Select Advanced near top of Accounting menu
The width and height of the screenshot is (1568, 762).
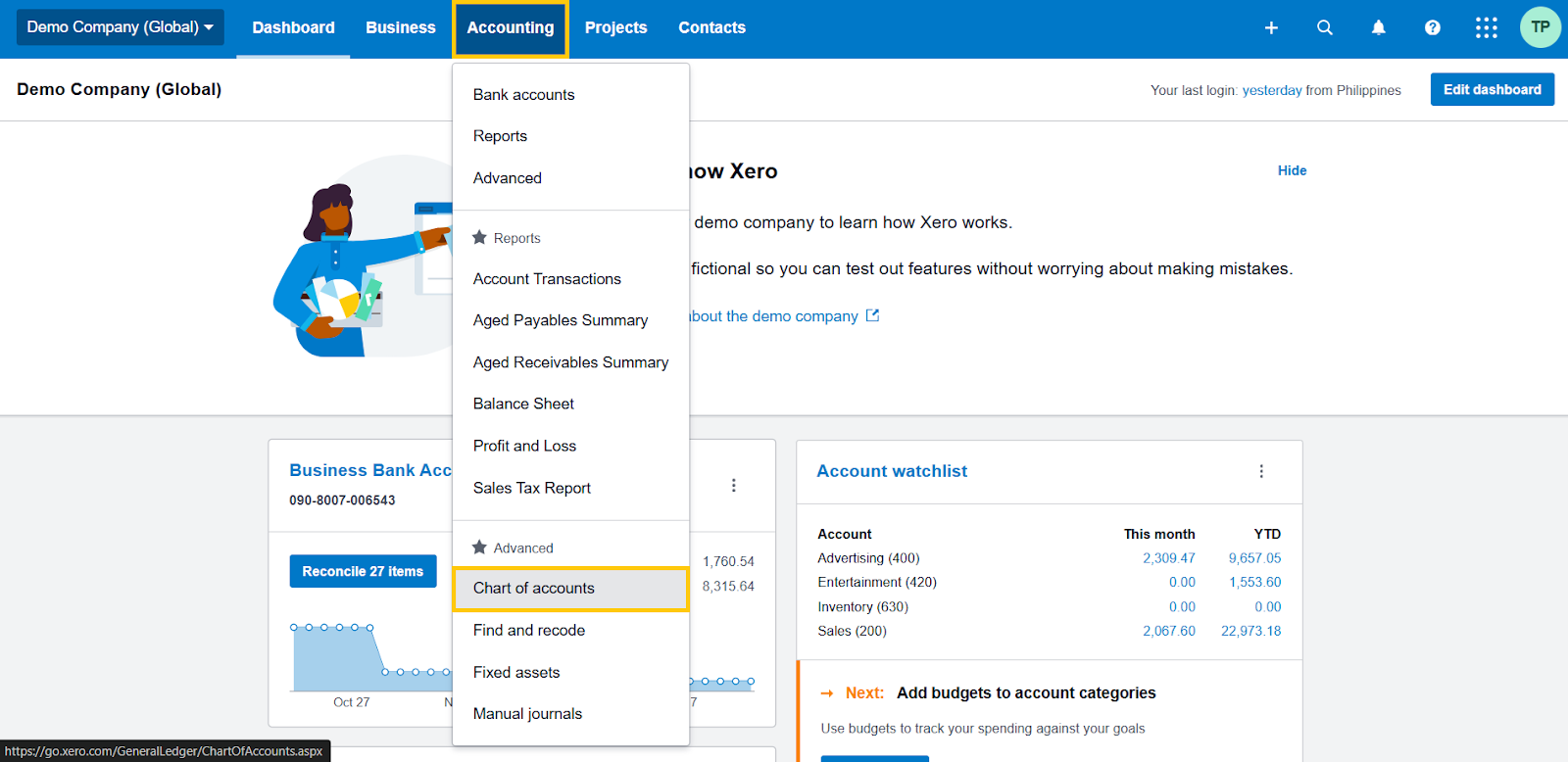pyautogui.click(x=570, y=178)
